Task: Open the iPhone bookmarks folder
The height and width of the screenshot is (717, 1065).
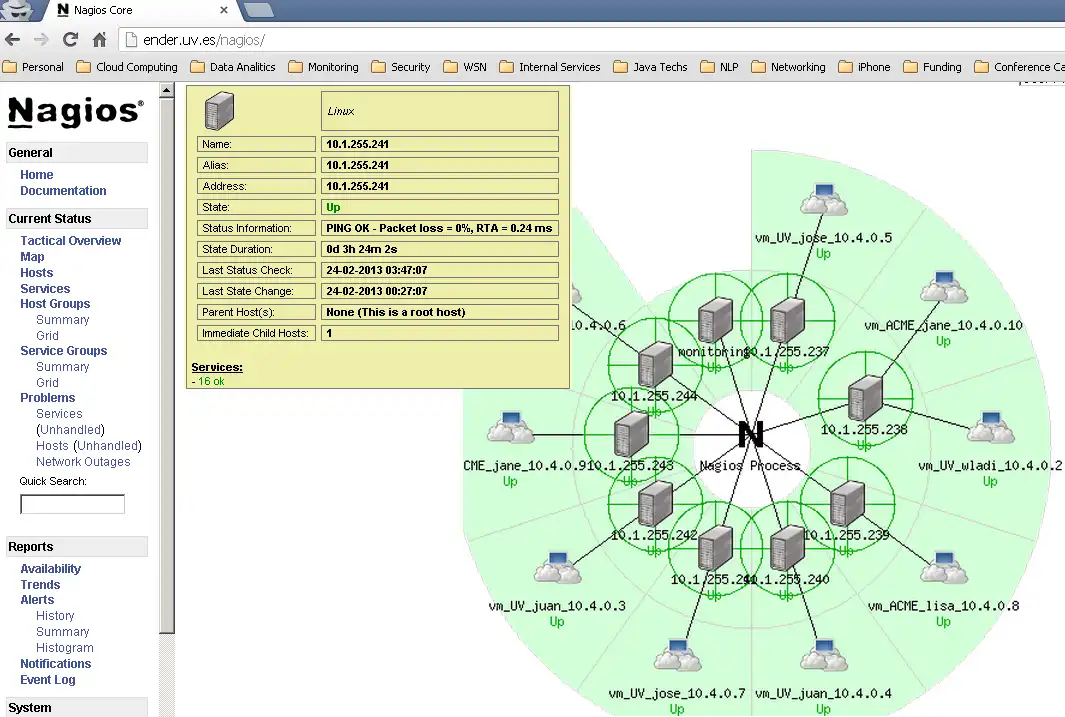Action: (x=864, y=67)
